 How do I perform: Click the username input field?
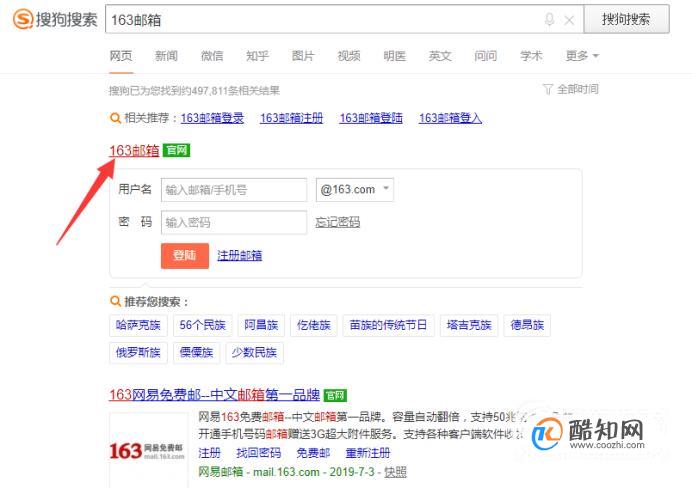(x=234, y=190)
